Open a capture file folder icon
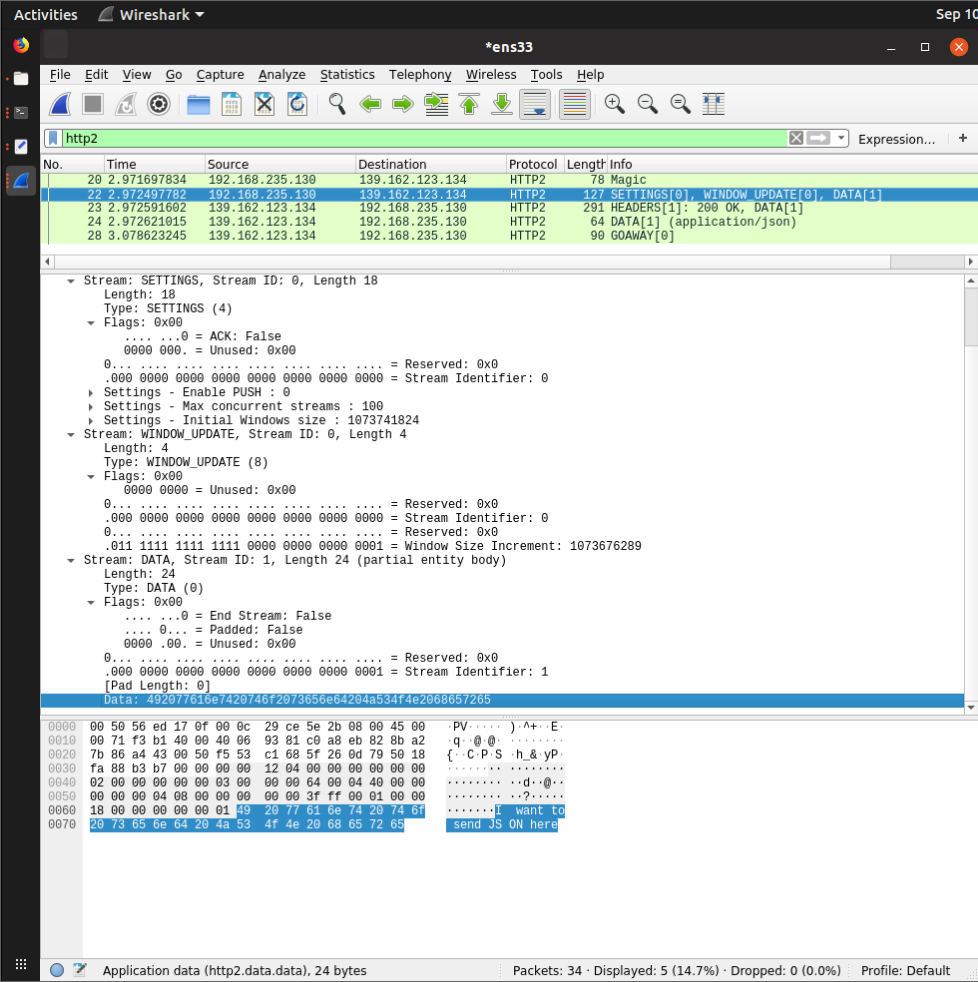Screen dimensions: 978x982 (198, 104)
